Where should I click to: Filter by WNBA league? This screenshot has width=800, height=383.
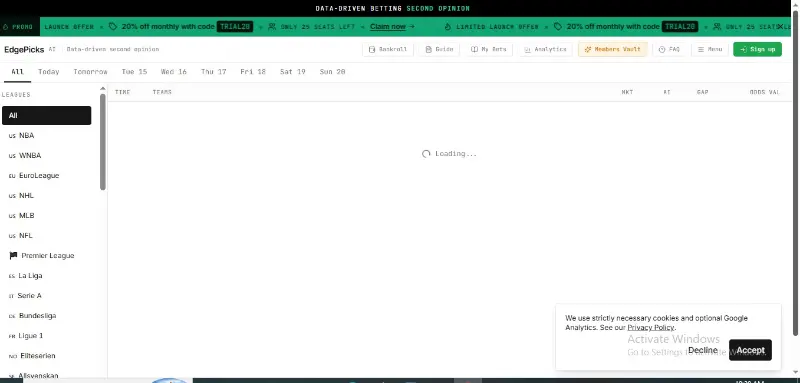[46, 156]
